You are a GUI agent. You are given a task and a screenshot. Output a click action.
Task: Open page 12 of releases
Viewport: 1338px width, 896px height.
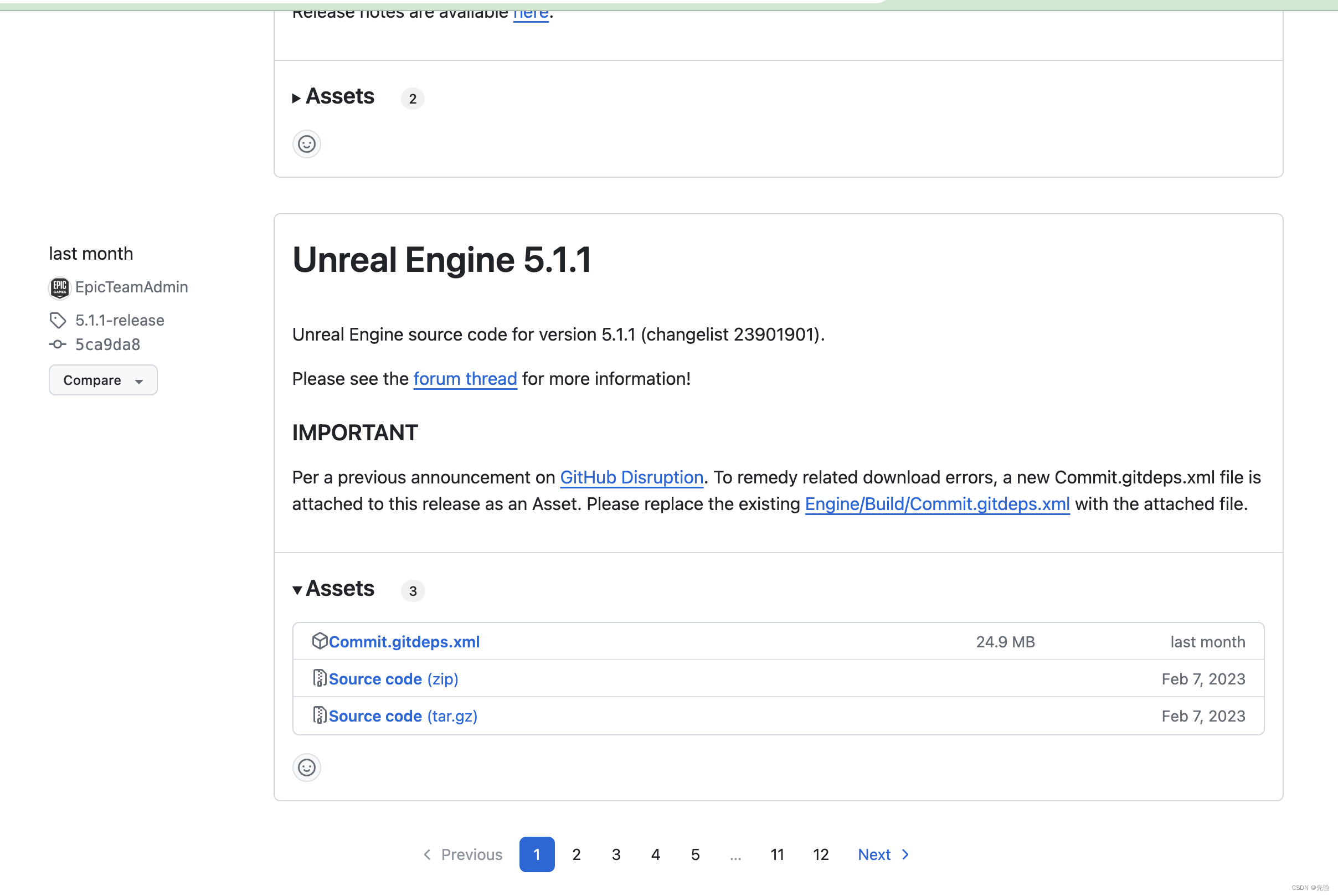820,854
